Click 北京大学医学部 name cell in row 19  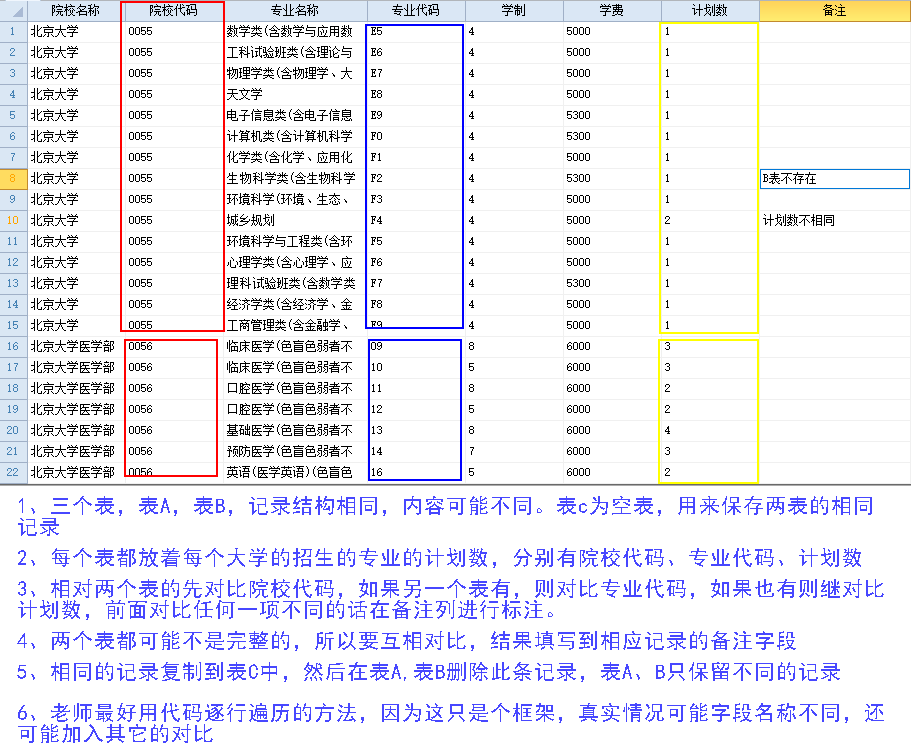pos(76,410)
